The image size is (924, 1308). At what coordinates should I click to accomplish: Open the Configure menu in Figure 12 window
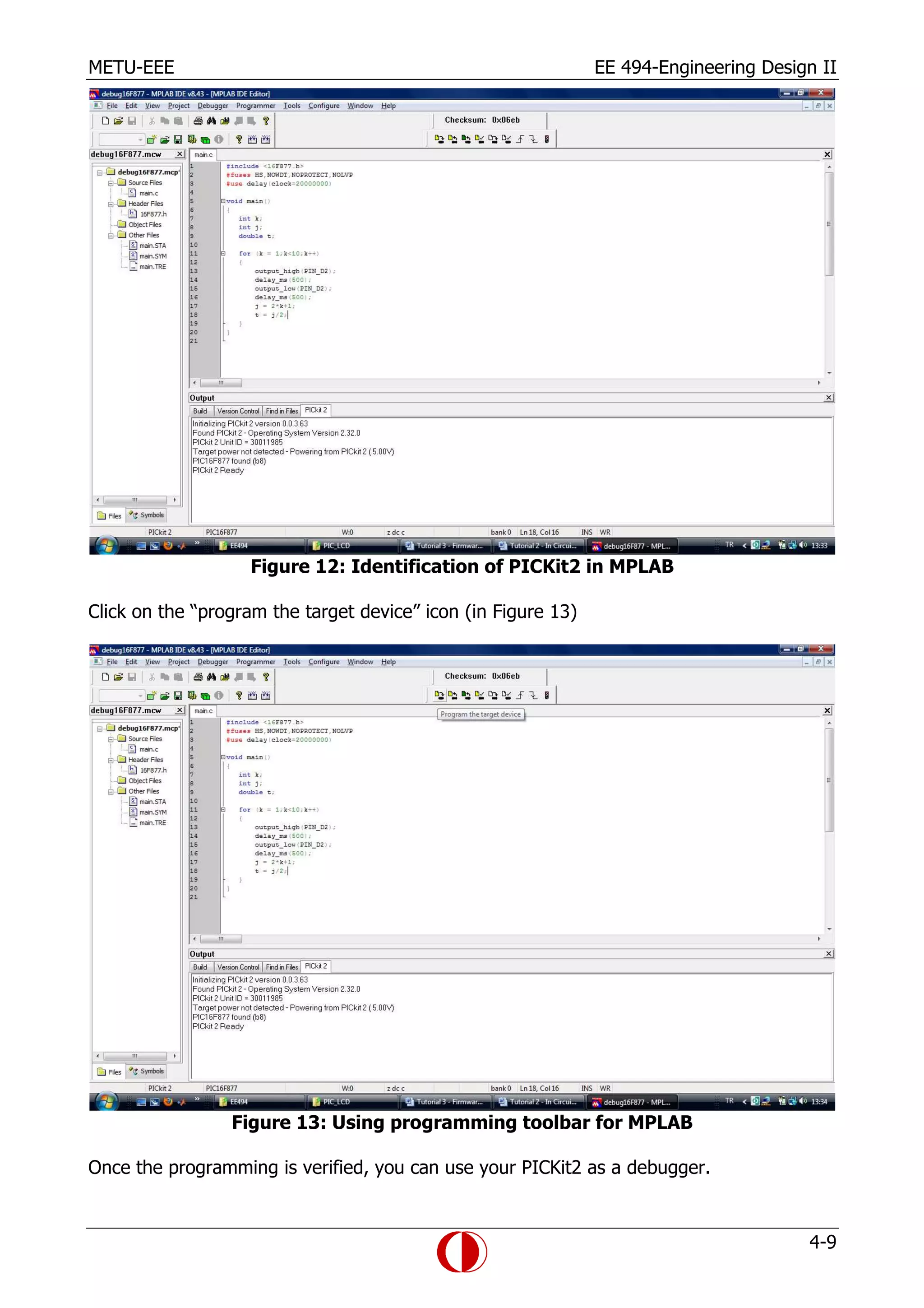click(324, 106)
